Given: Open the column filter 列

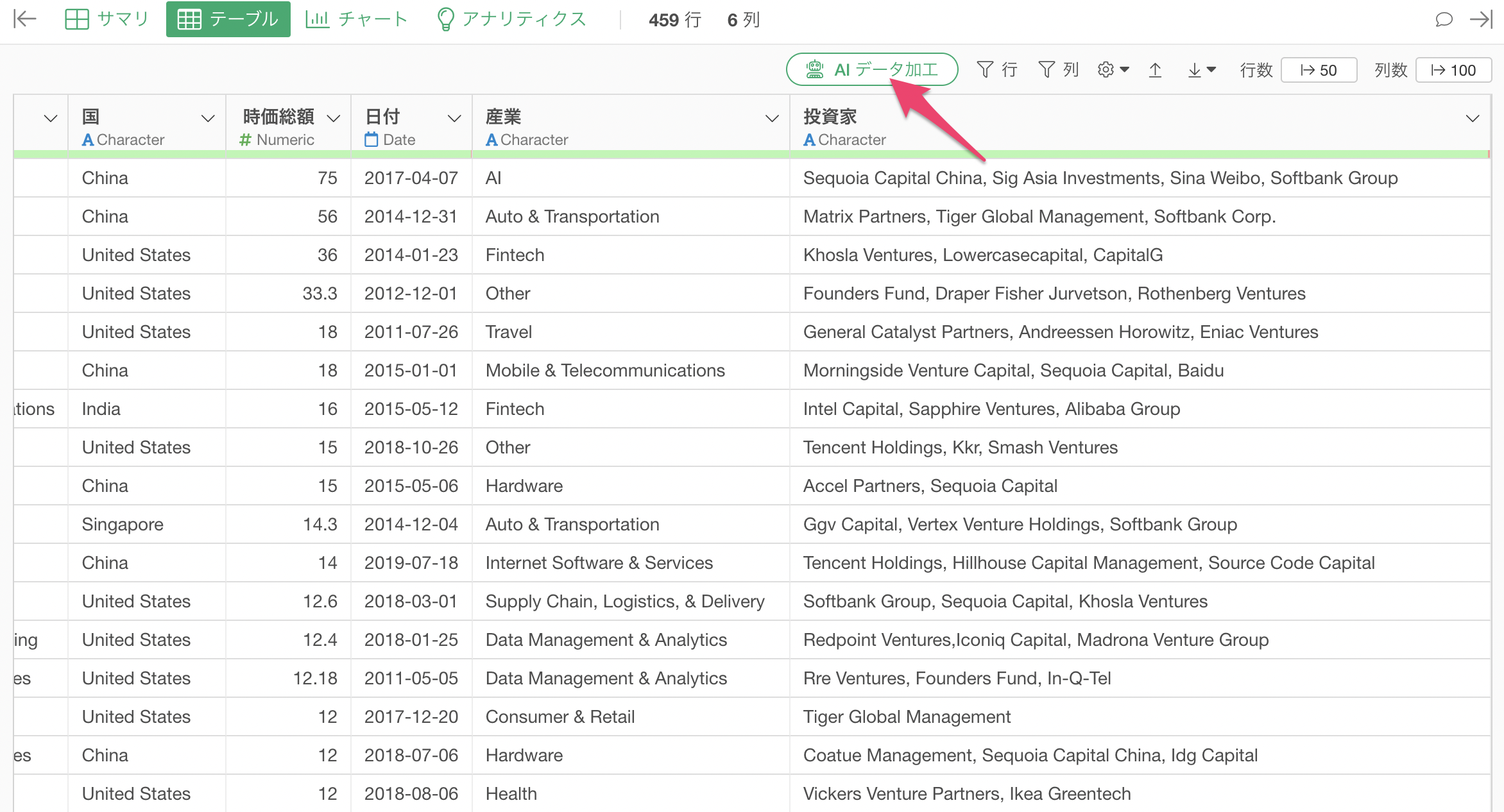Looking at the screenshot, I should pyautogui.click(x=1058, y=69).
